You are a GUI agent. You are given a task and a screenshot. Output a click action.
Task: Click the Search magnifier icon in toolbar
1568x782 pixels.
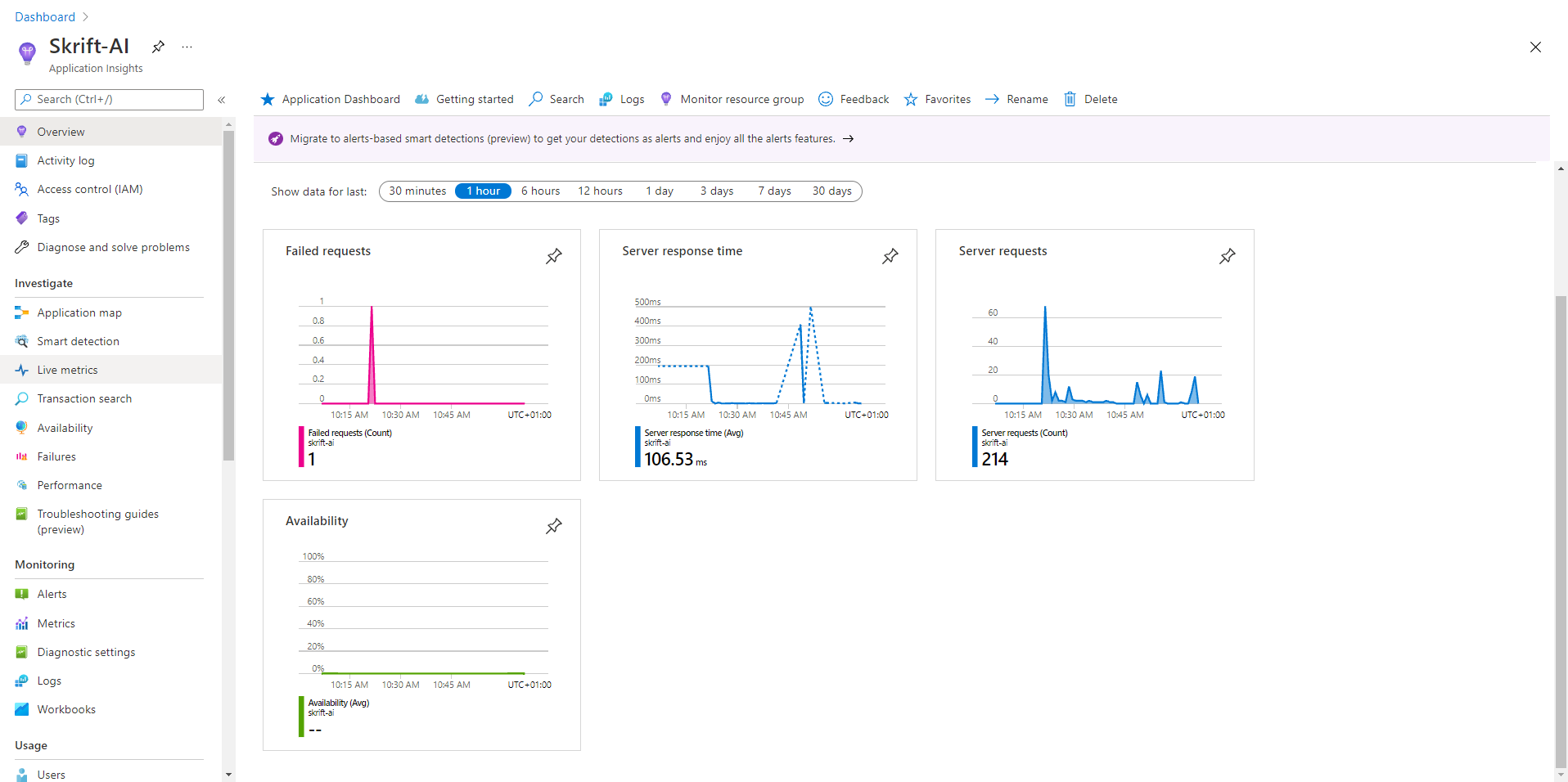536,99
